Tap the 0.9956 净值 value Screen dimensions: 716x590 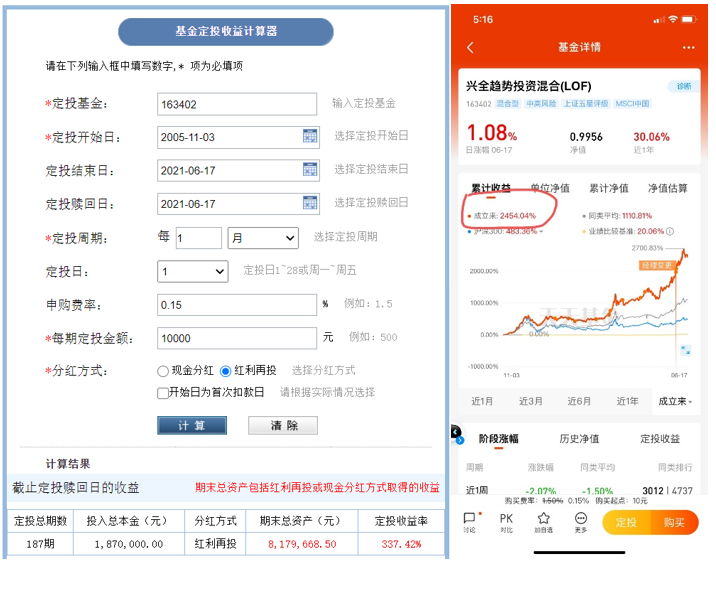point(586,137)
